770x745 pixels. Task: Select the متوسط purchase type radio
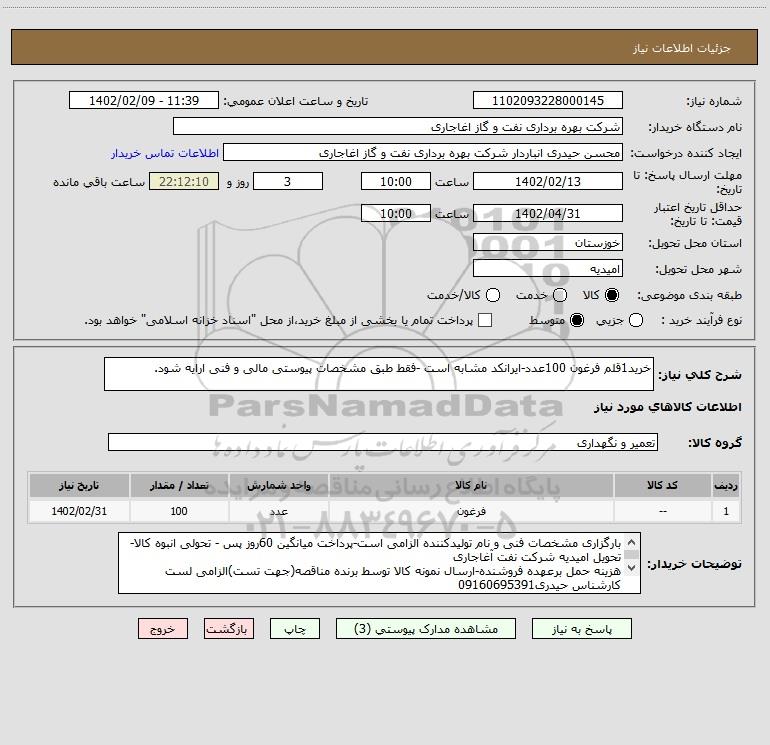[x=577, y=320]
